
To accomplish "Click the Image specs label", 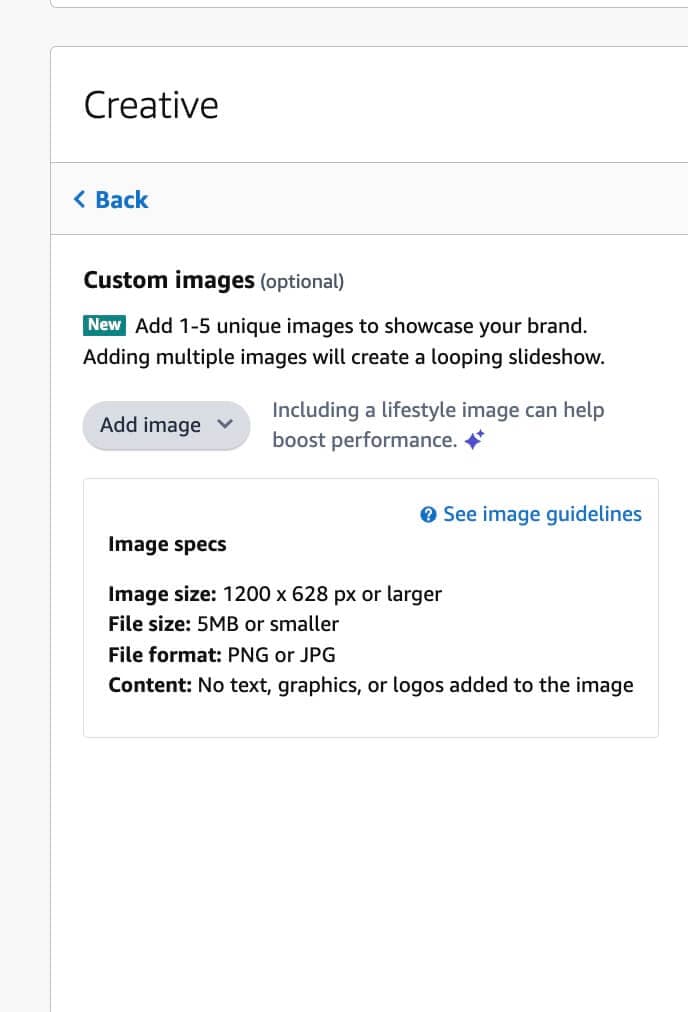I will point(167,544).
